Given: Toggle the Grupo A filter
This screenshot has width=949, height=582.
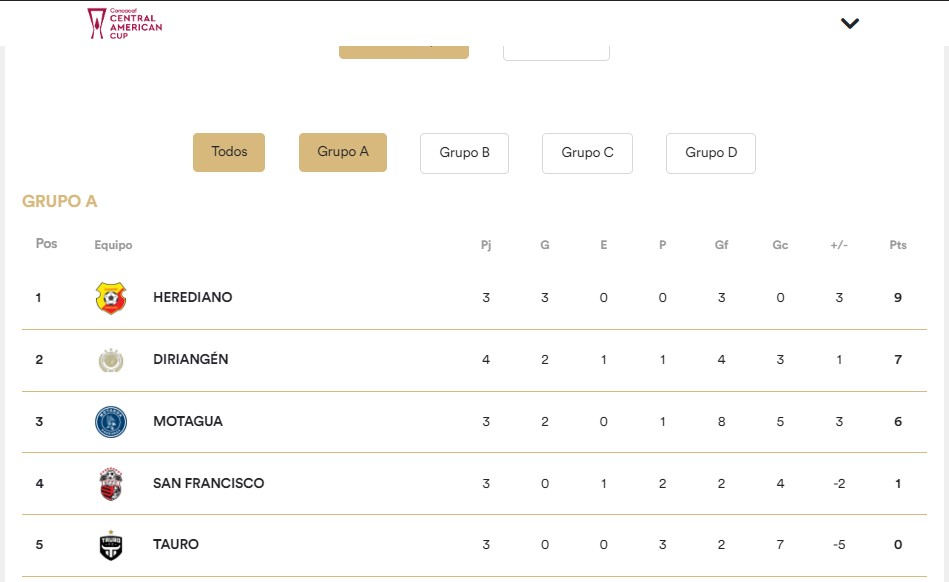Looking at the screenshot, I should click(x=343, y=152).
